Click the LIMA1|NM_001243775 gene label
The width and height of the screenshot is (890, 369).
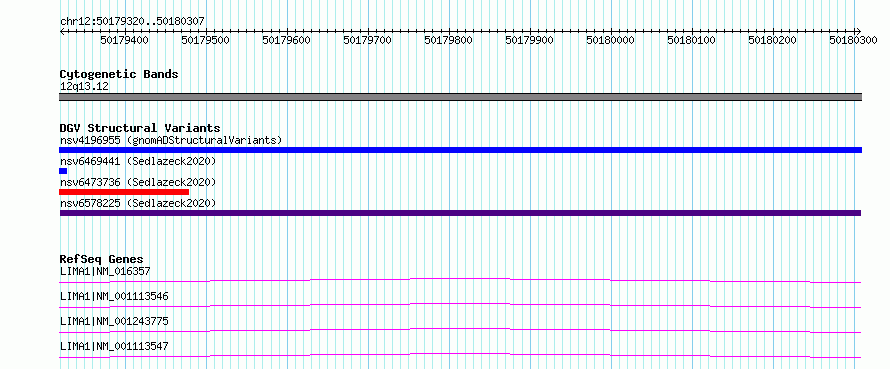click(x=114, y=321)
